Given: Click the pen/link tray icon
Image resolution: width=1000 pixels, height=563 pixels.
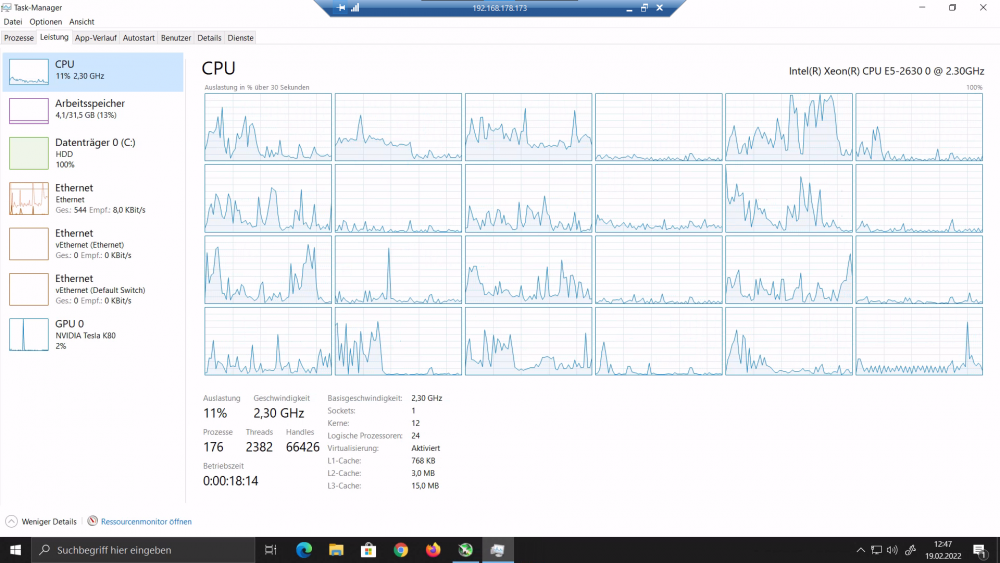Looking at the screenshot, I should pos(910,550).
